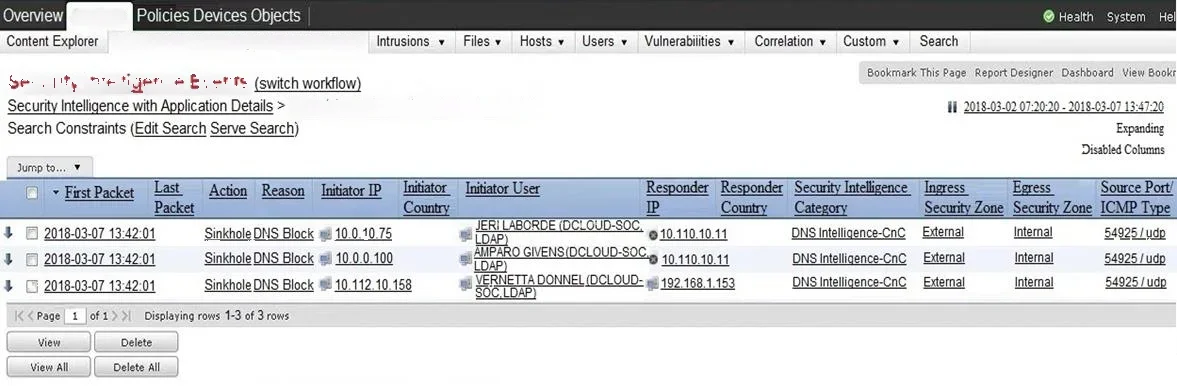Check the box for the 10.0.0.100 row
This screenshot has width=1177, height=386.
pyautogui.click(x=32, y=260)
